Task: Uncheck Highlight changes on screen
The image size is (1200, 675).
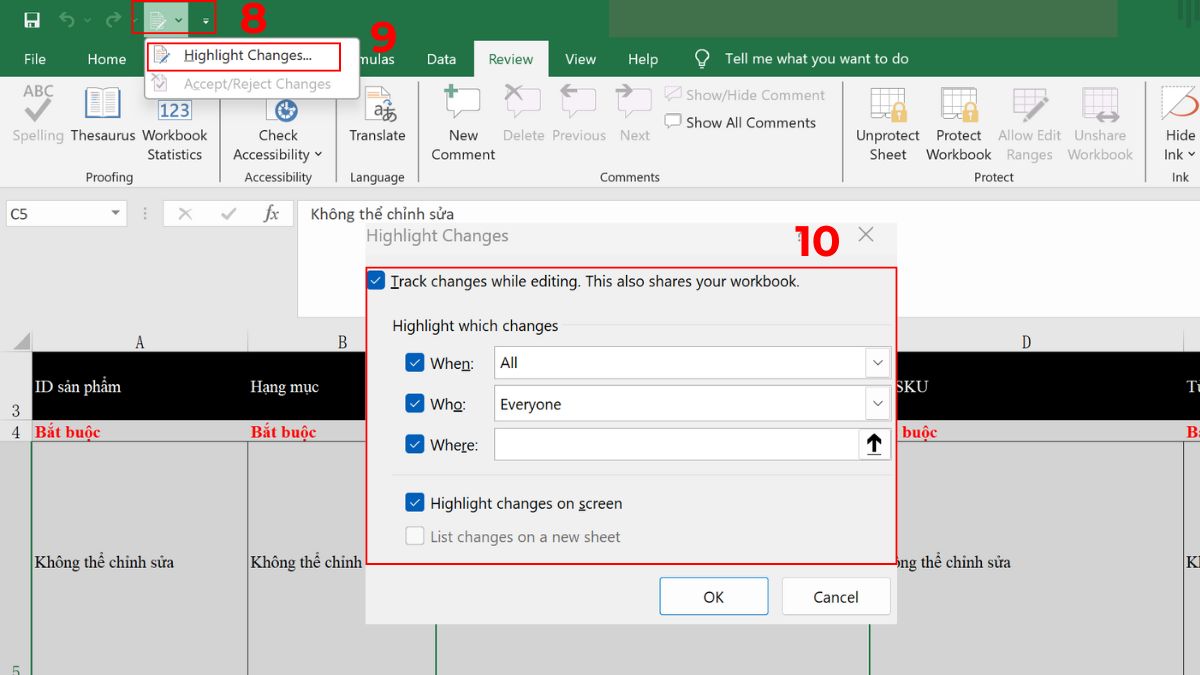Action: click(x=415, y=504)
